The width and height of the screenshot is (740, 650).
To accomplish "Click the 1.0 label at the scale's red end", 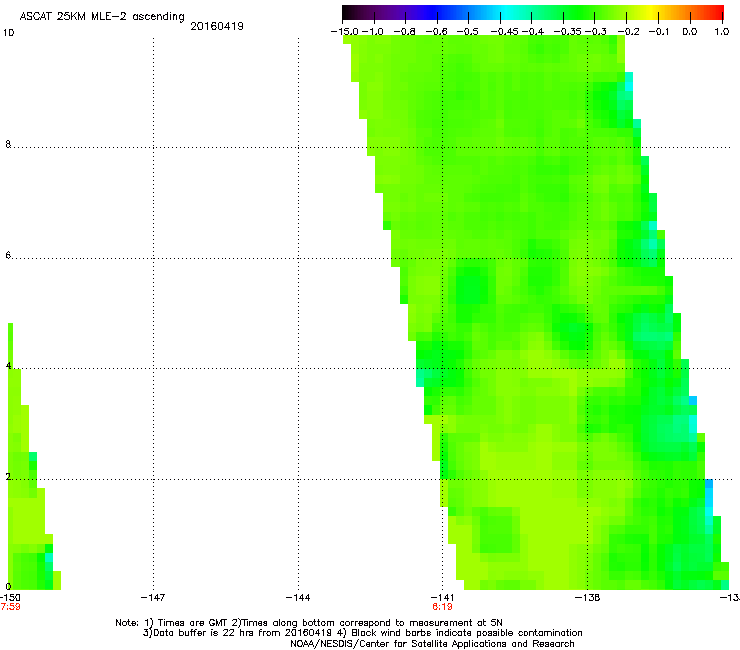I will (722, 32).
